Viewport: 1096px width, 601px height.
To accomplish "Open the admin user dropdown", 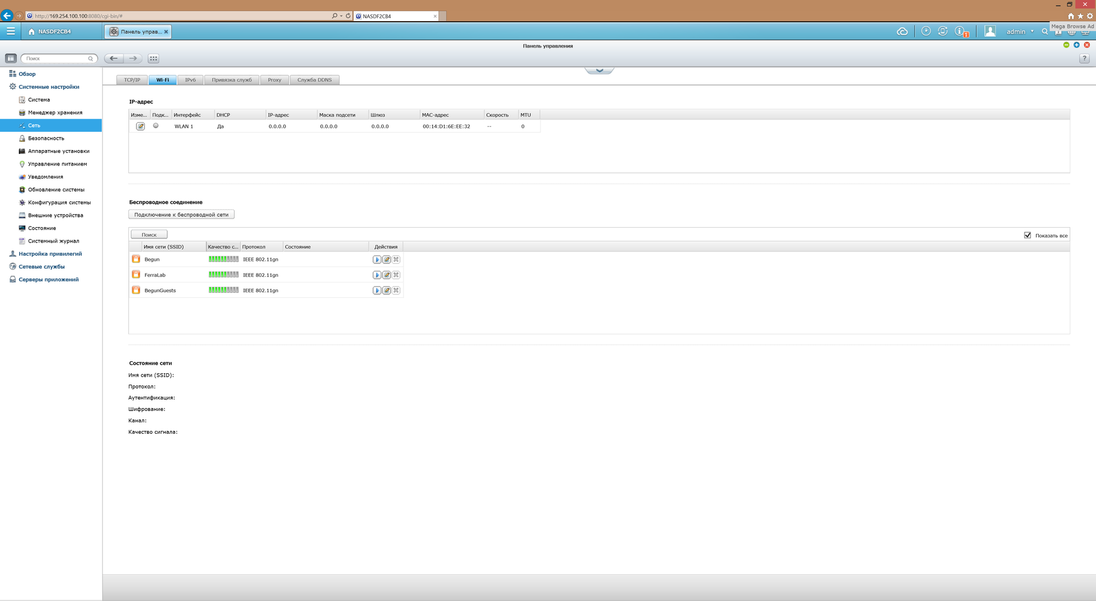I will (1018, 32).
